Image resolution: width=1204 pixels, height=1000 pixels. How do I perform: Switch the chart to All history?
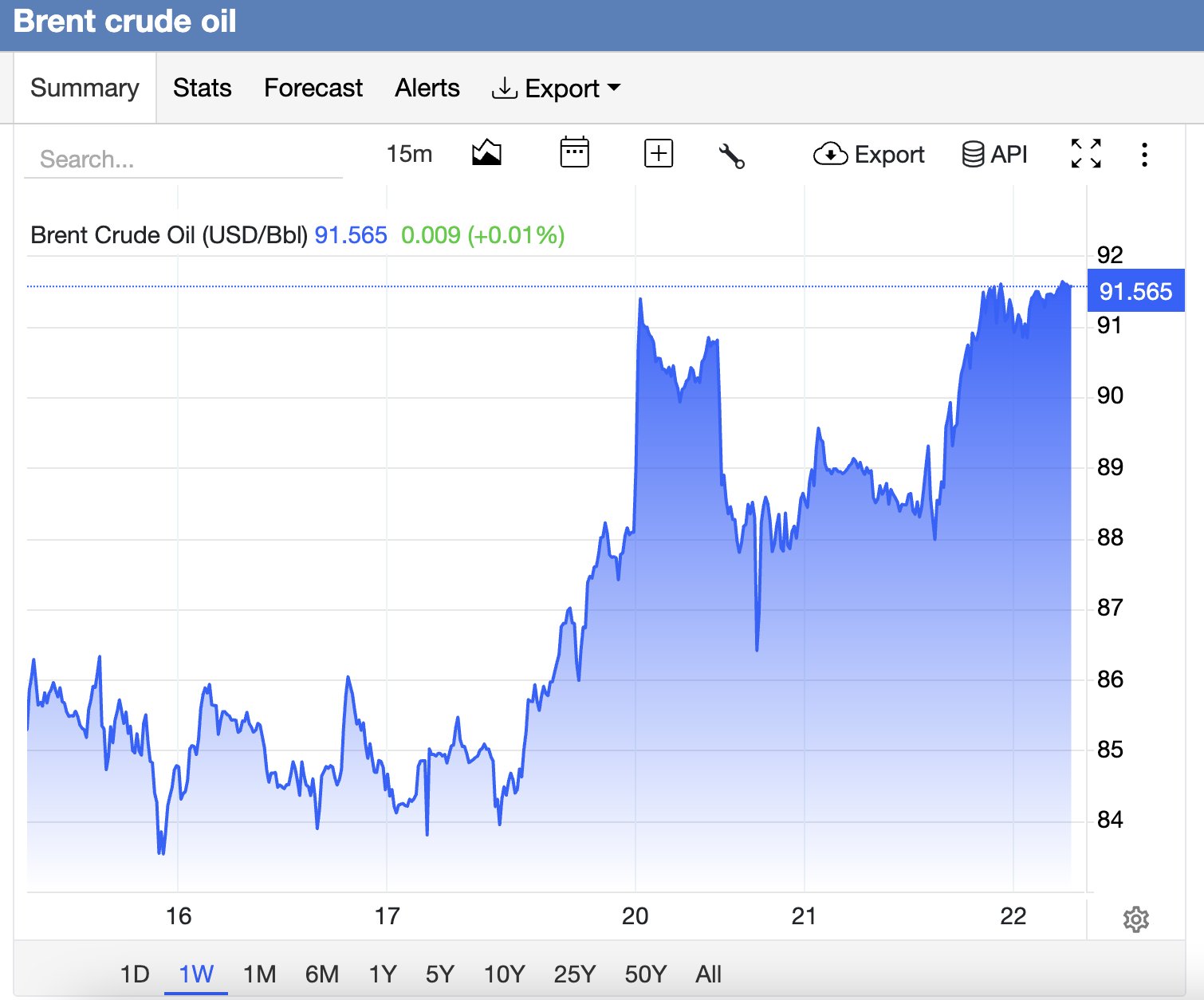(x=708, y=974)
